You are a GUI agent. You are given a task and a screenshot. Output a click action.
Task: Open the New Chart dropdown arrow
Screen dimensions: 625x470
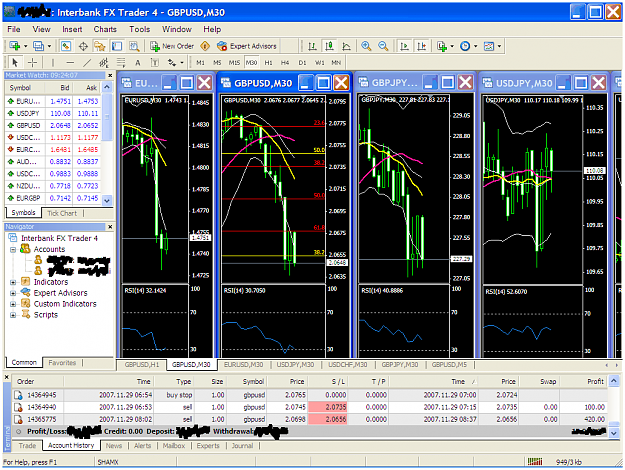pyautogui.click(x=26, y=46)
